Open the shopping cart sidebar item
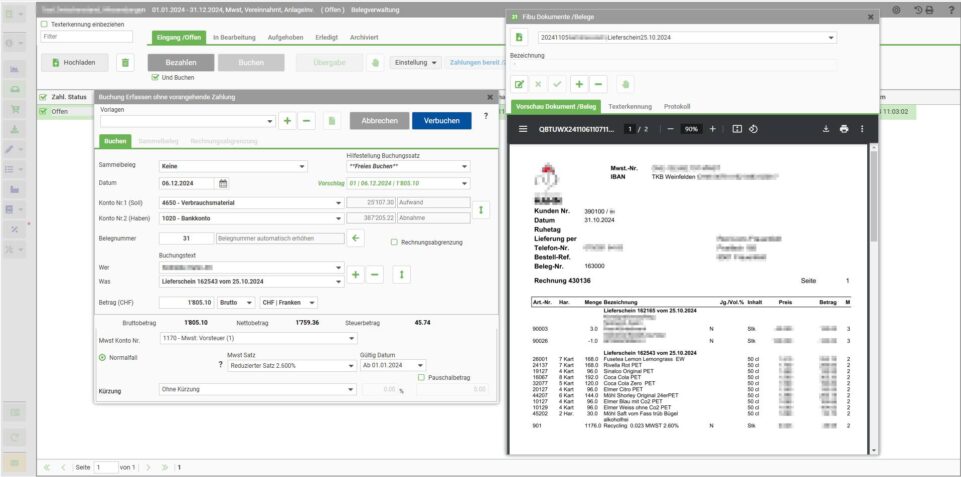 coord(15,109)
